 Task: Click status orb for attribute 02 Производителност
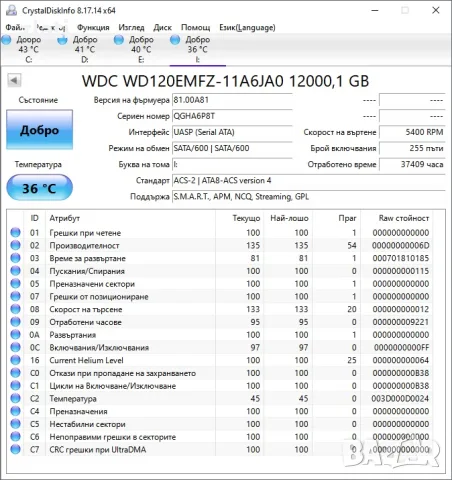click(x=15, y=245)
